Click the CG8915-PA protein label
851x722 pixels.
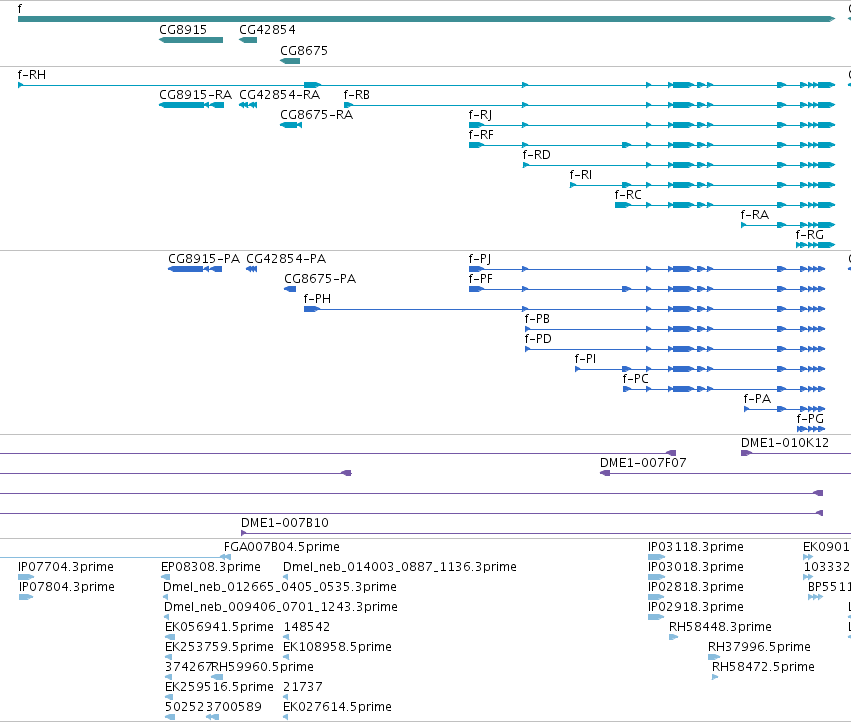click(x=204, y=259)
